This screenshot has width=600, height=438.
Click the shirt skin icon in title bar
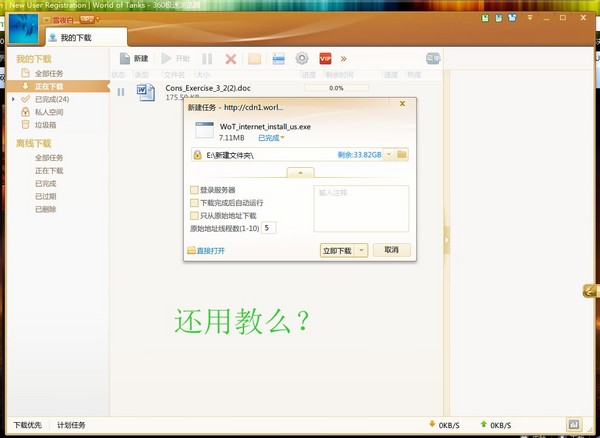[x=512, y=18]
